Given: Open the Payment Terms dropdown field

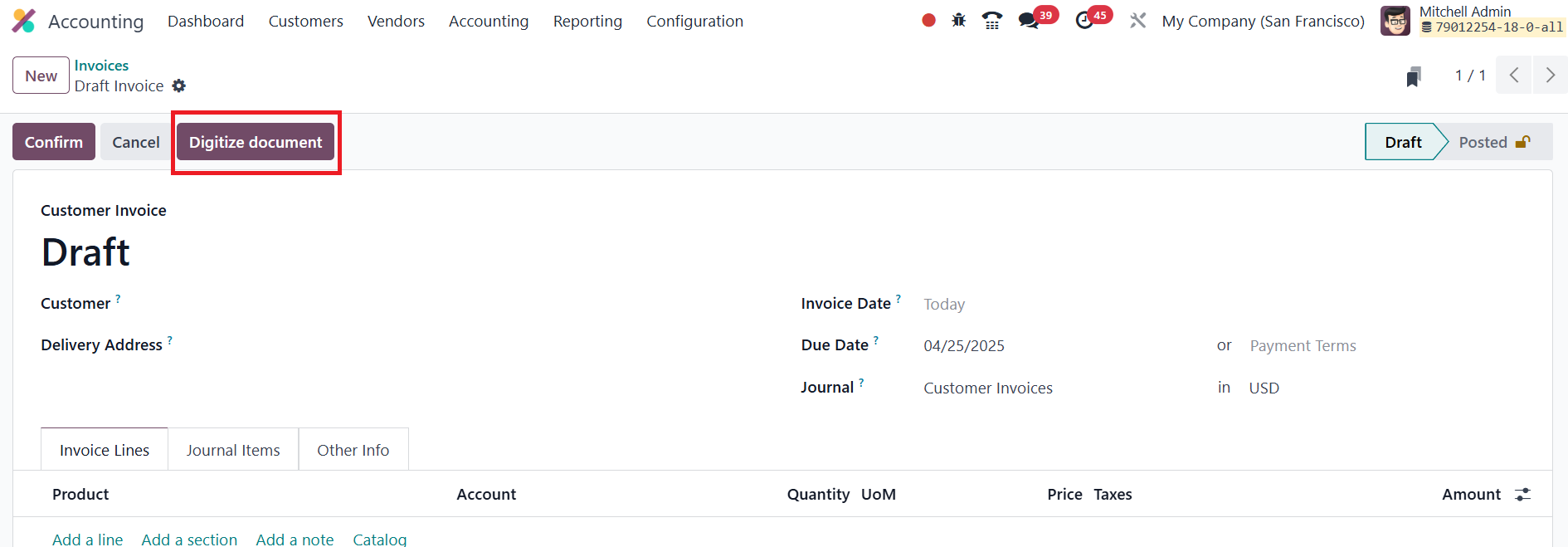Looking at the screenshot, I should 1303,346.
